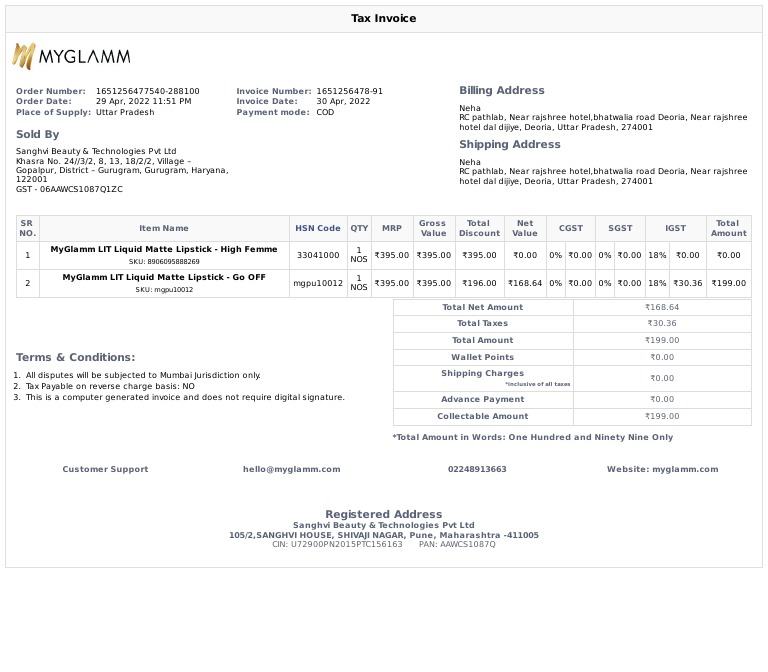The height and width of the screenshot is (672, 768).
Task: Click place of supply Uttar Pradesh
Action: click(x=125, y=112)
